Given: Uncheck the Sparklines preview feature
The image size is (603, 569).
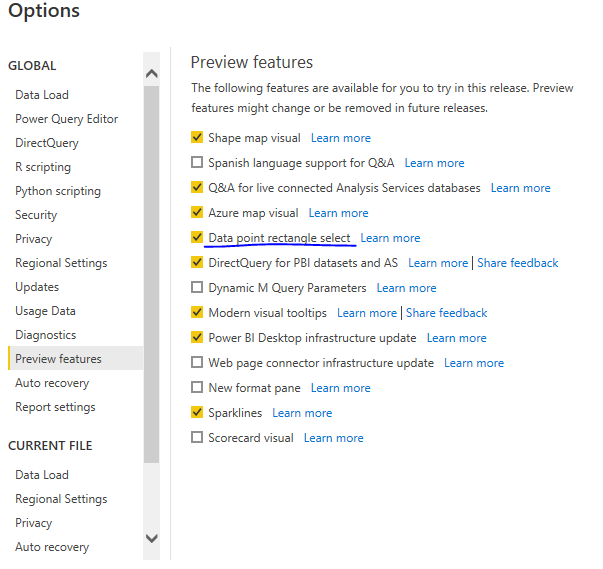Looking at the screenshot, I should (x=197, y=412).
